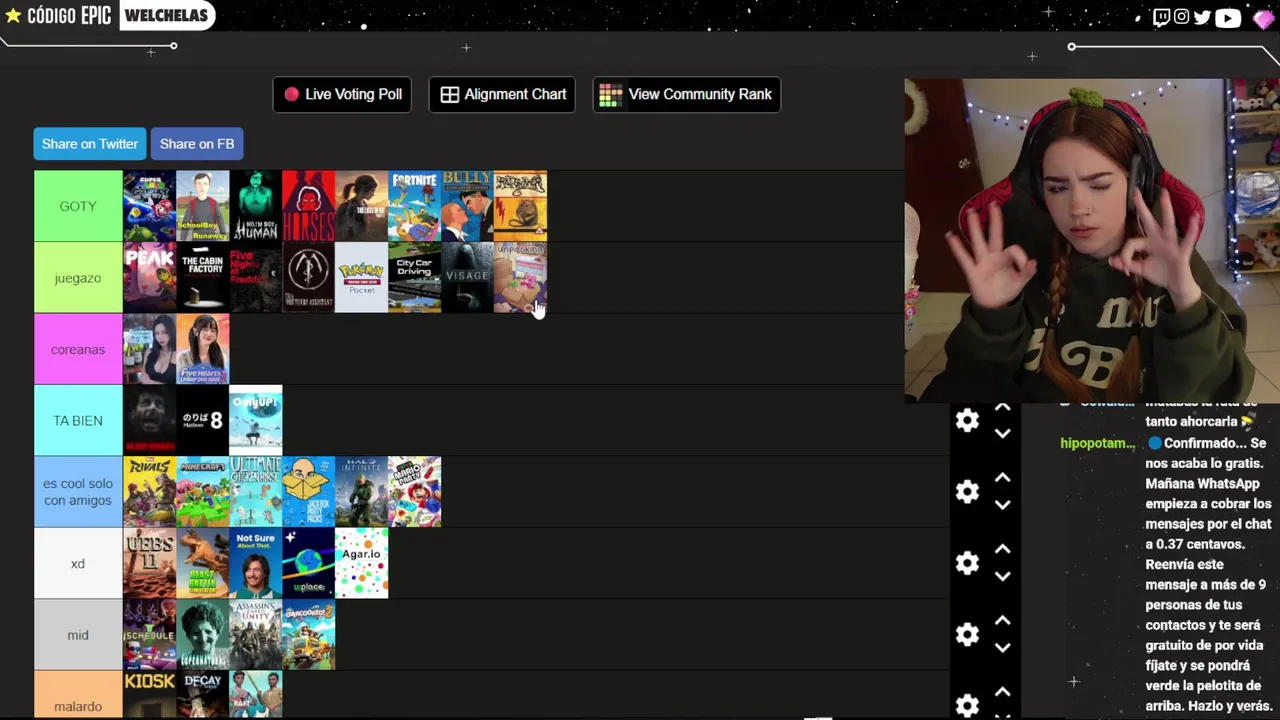Select the Five Nights at Freddy's thumbnail
Viewport: 1280px width, 720px height.
point(255,278)
